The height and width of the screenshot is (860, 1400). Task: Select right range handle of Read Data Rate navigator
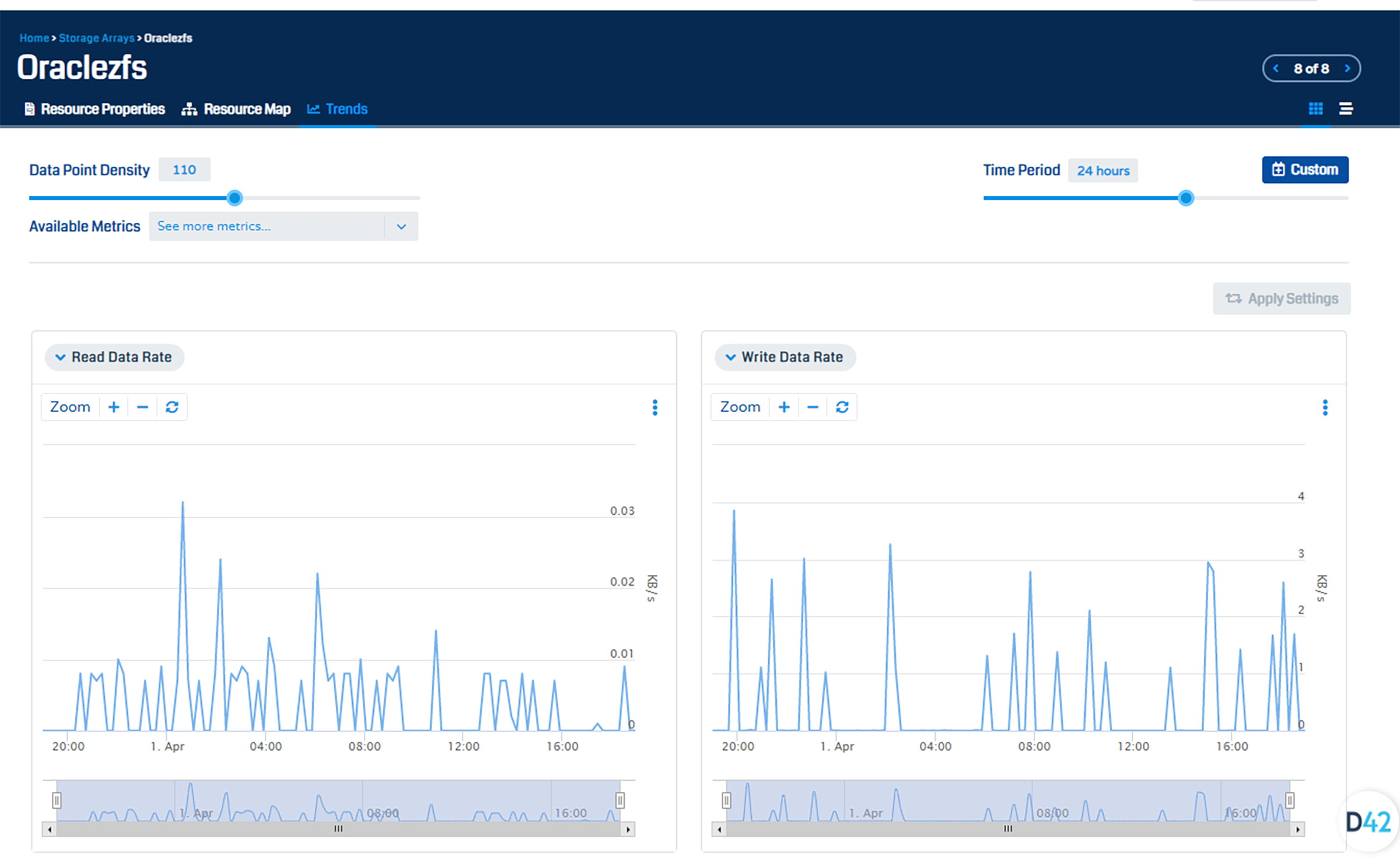pos(620,800)
